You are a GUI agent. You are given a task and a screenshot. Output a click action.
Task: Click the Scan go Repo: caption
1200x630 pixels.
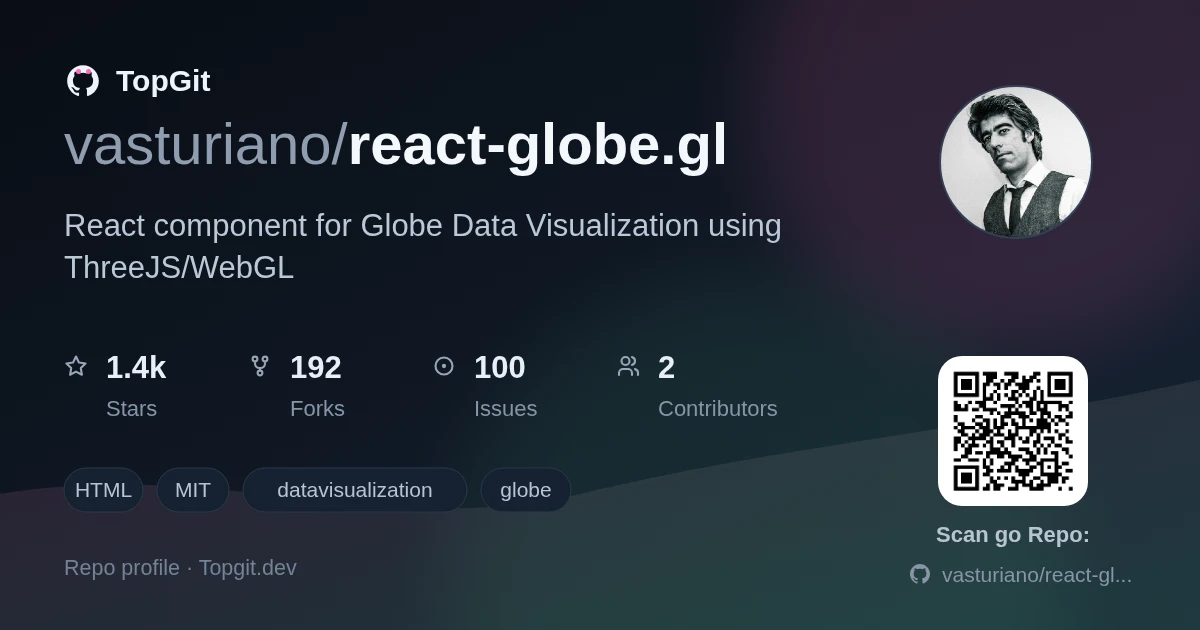(x=1013, y=535)
